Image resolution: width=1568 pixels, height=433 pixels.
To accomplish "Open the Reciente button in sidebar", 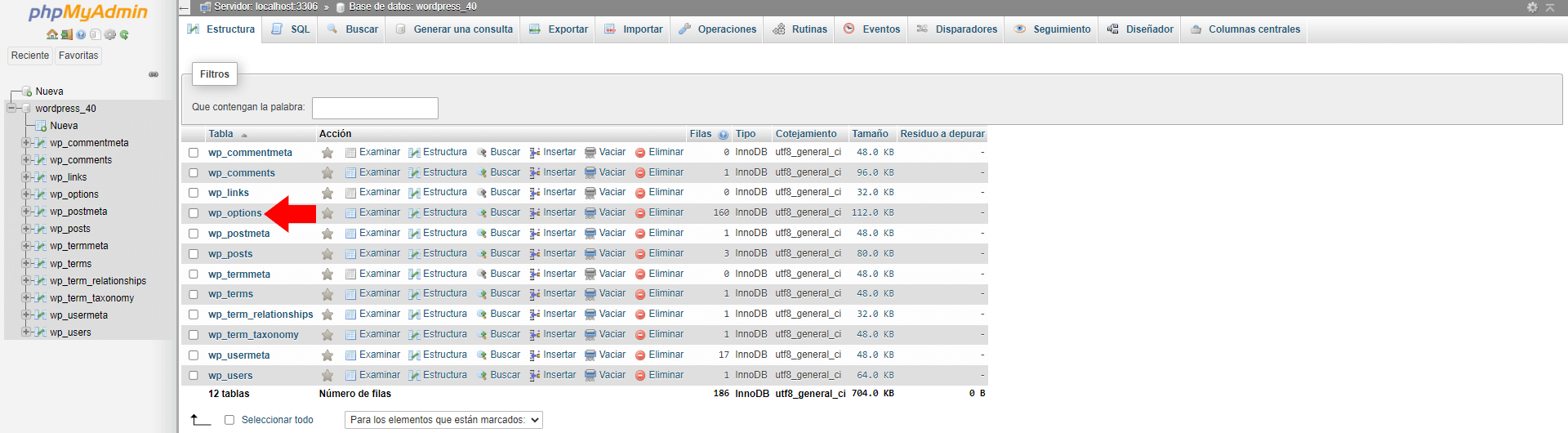I will click(x=30, y=56).
